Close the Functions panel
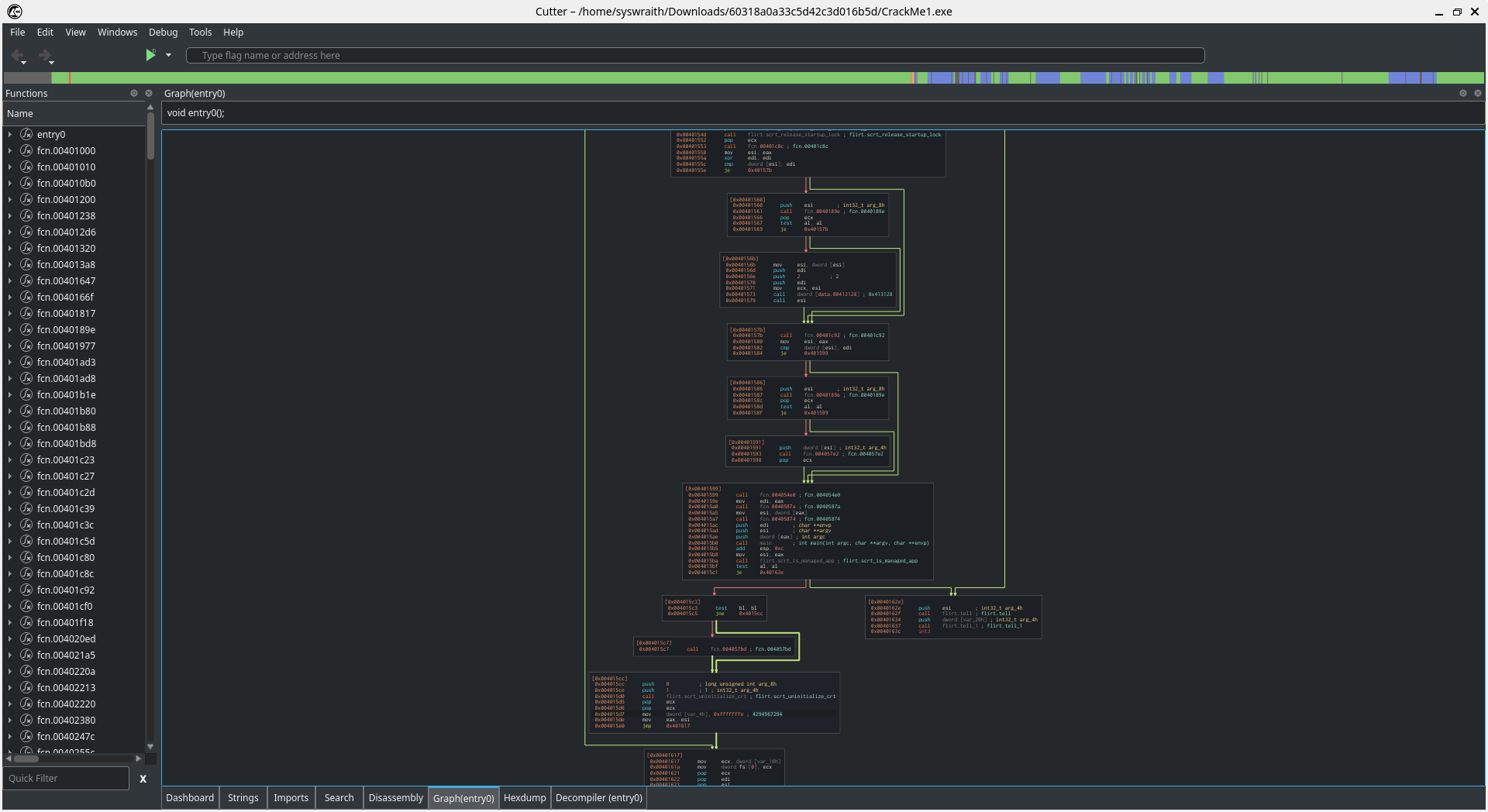Image resolution: width=1488 pixels, height=812 pixels. click(149, 93)
